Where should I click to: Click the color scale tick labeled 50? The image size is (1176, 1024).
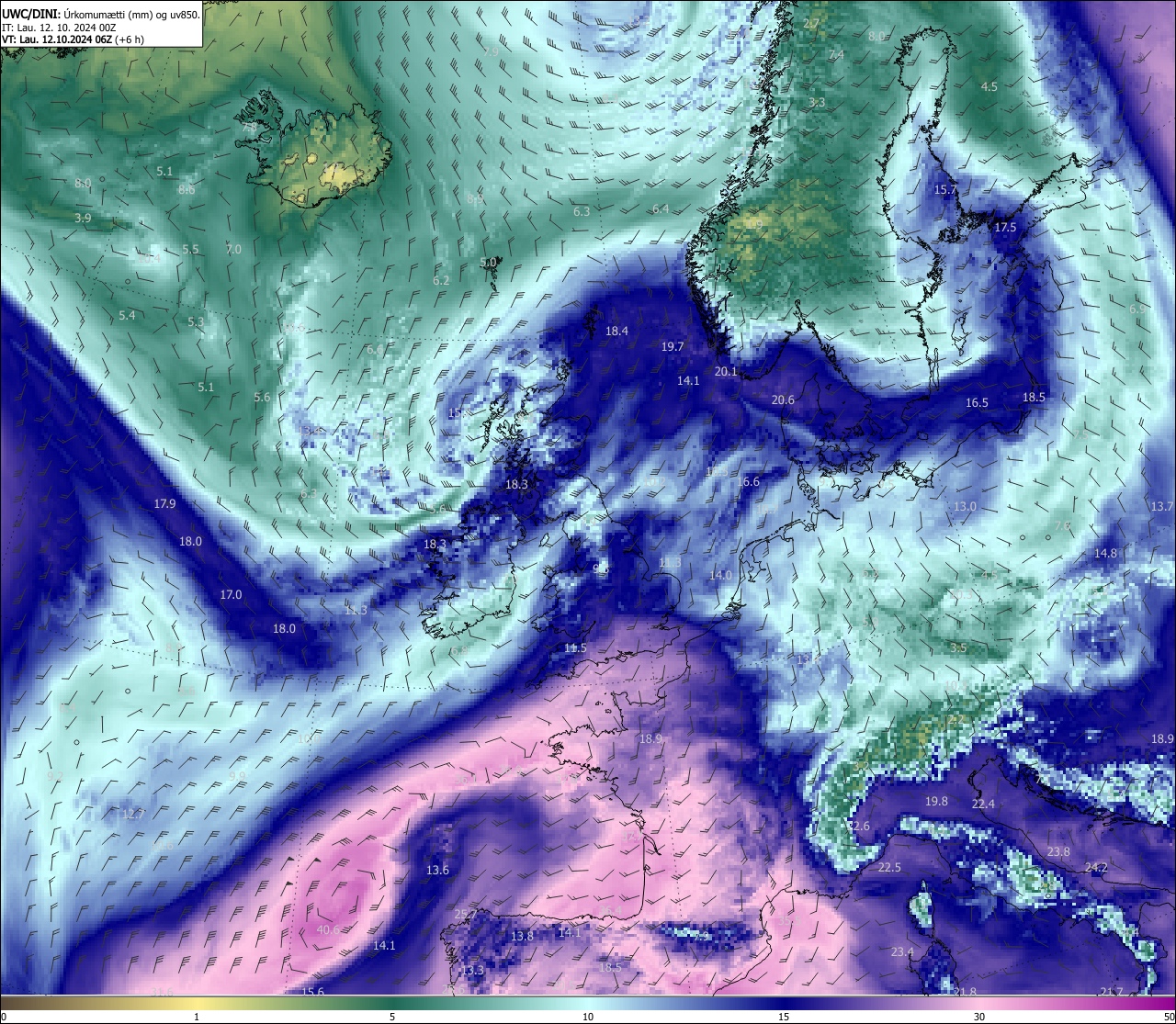pos(1169,1017)
